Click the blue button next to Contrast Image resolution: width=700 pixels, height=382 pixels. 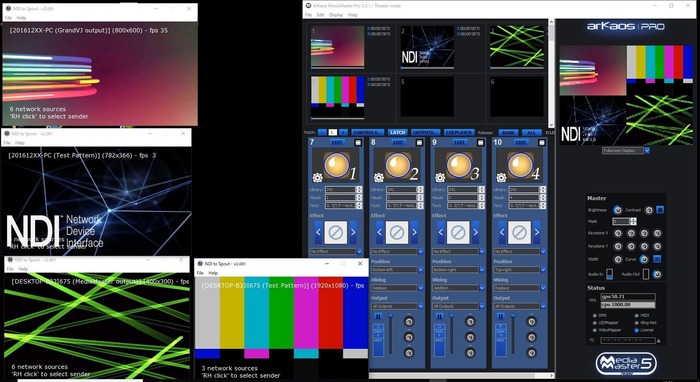click(x=660, y=210)
